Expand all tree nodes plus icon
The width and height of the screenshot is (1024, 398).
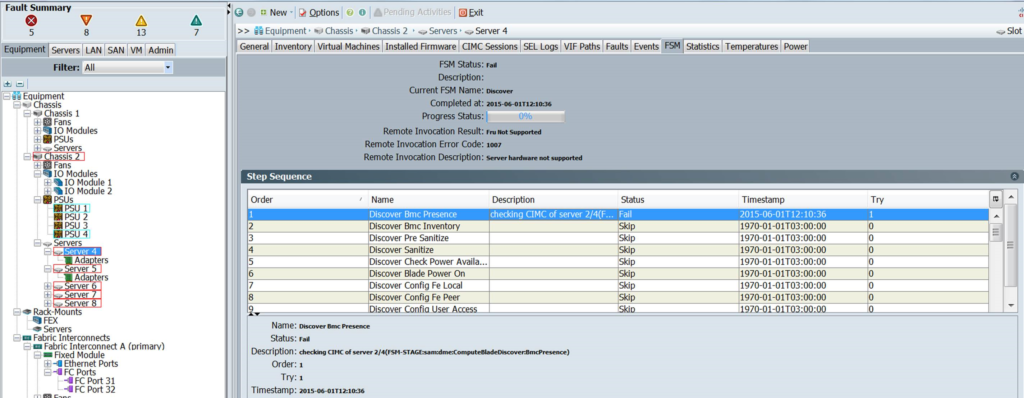point(8,84)
